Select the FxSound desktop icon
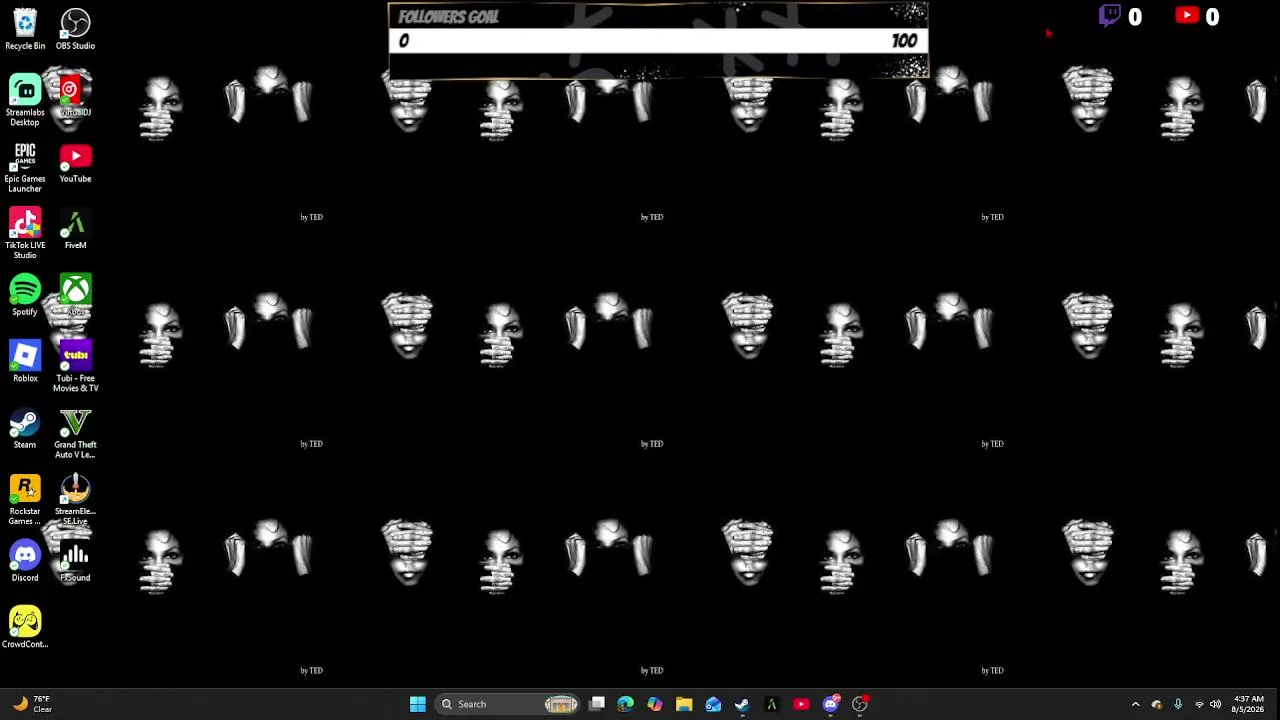Image resolution: width=1280 pixels, height=720 pixels. (x=75, y=561)
